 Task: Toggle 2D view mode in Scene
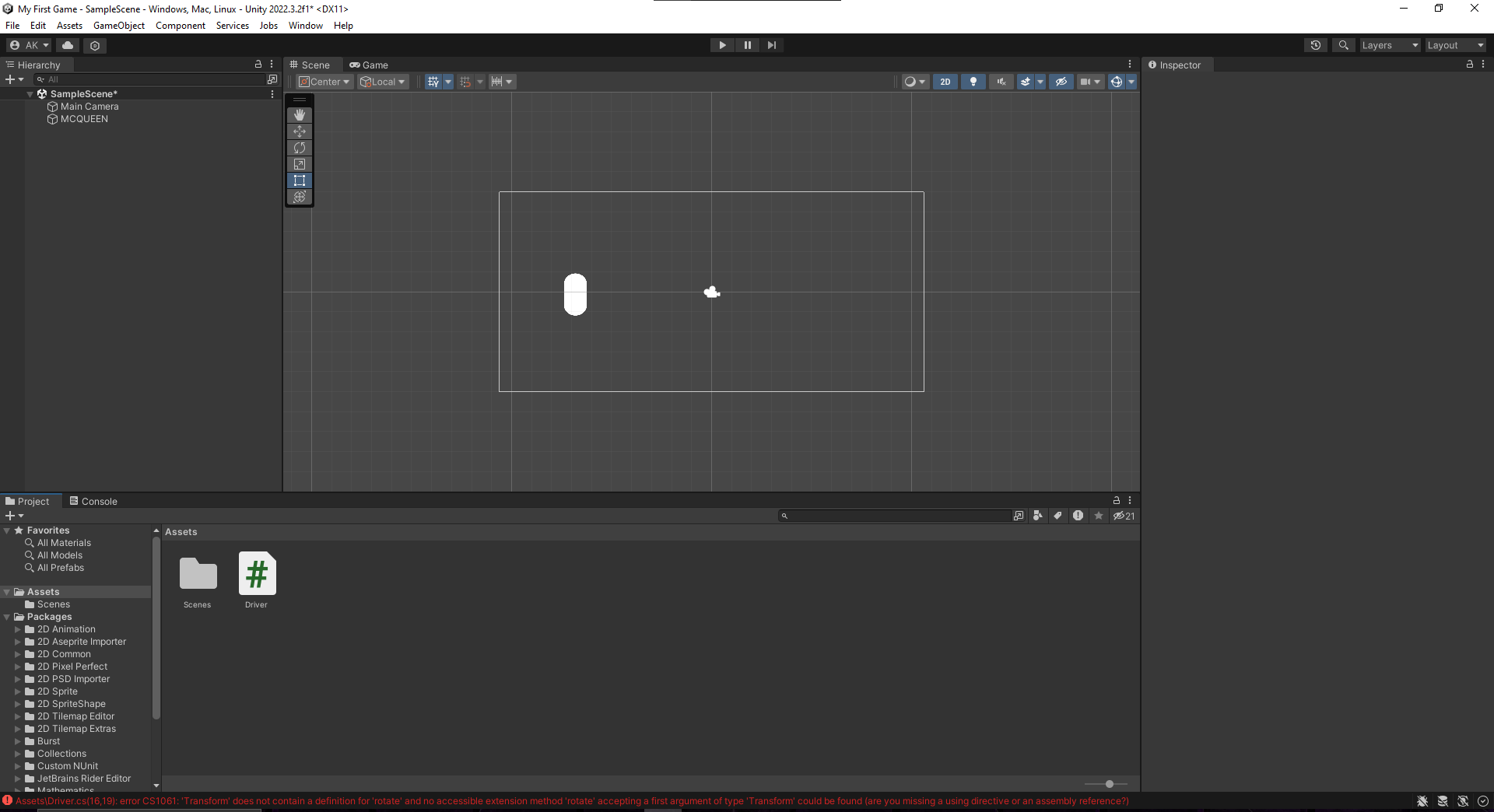point(945,82)
